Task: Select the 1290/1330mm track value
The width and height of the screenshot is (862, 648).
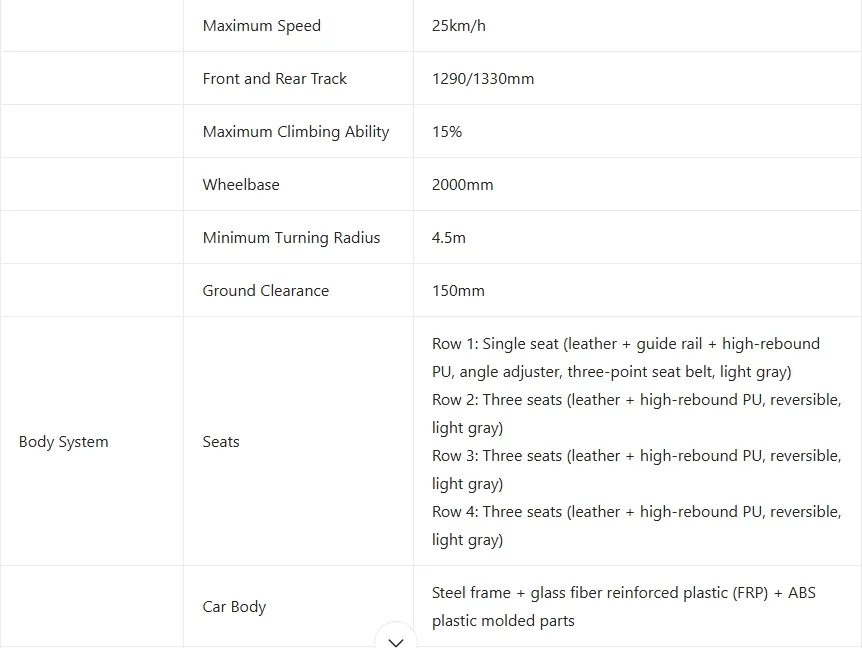Action: pyautogui.click(x=483, y=79)
